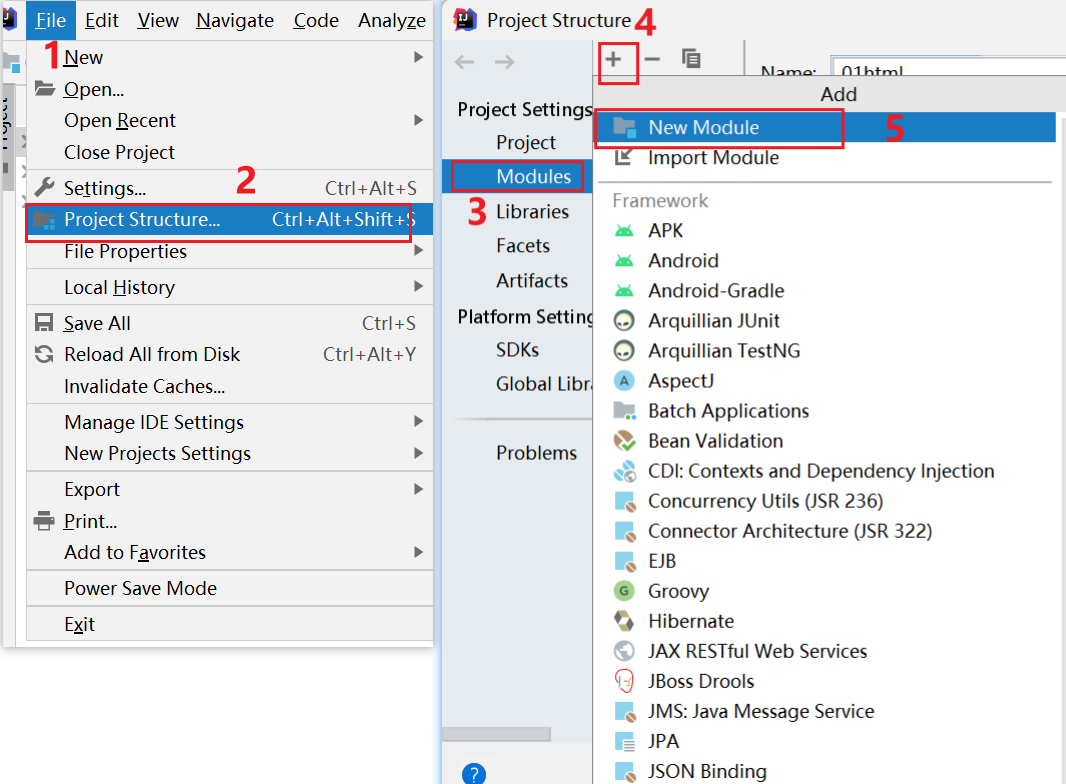Select Modules in Project Settings
The image size is (1066, 784).
click(517, 176)
